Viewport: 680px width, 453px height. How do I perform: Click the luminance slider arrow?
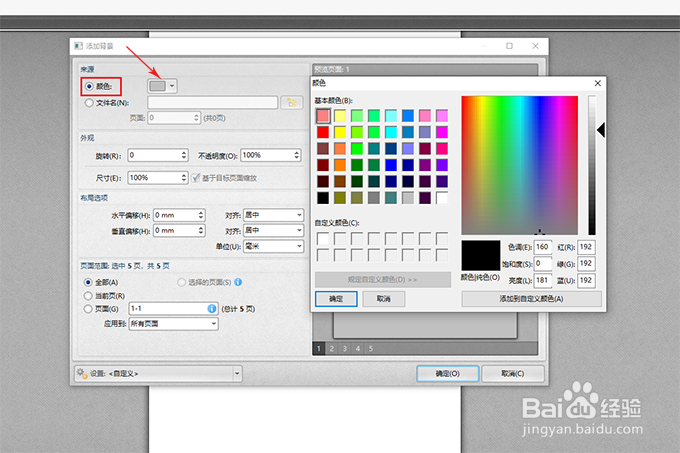click(601, 130)
